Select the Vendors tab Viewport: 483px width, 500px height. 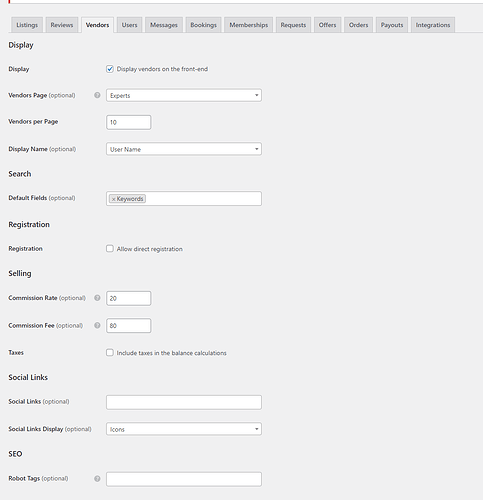[x=97, y=25]
